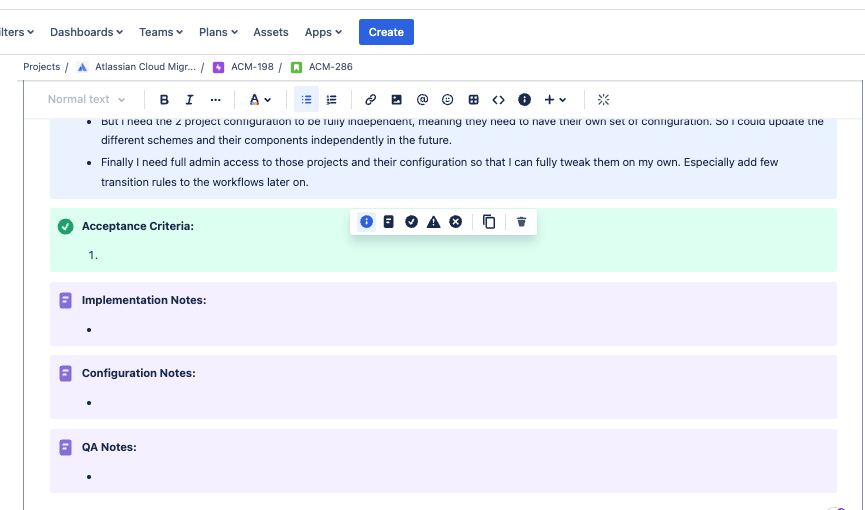Open more formatting options ellipsis

tap(216, 100)
